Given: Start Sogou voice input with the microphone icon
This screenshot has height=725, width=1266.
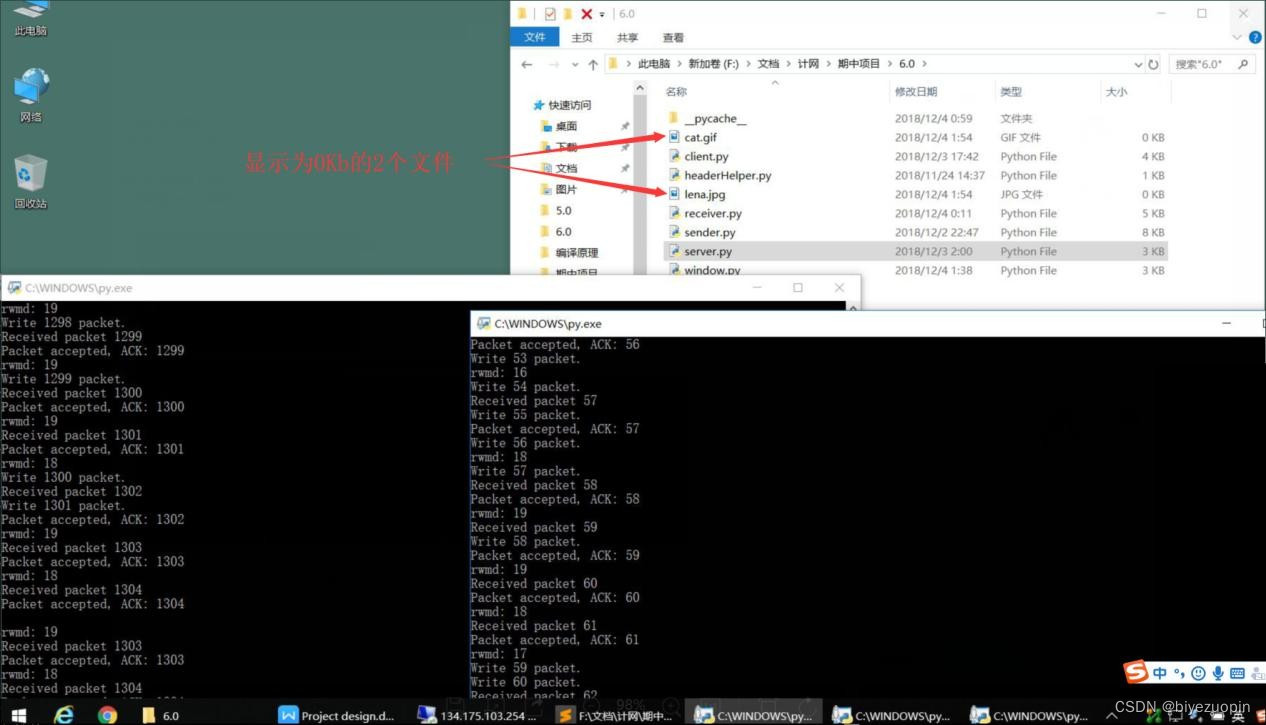Looking at the screenshot, I should [1217, 672].
